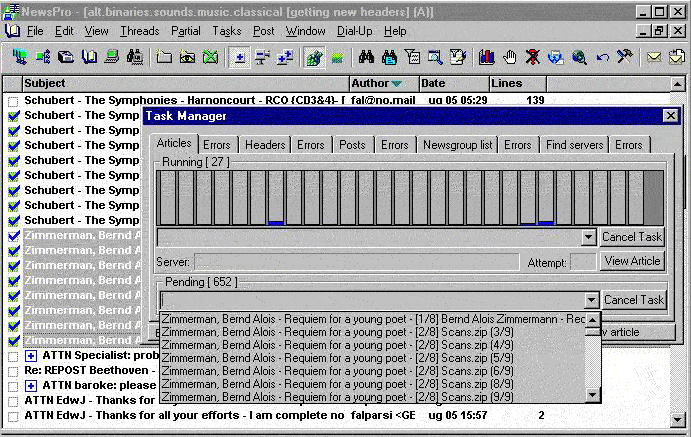Click the globe with magnifier icon

579,57
